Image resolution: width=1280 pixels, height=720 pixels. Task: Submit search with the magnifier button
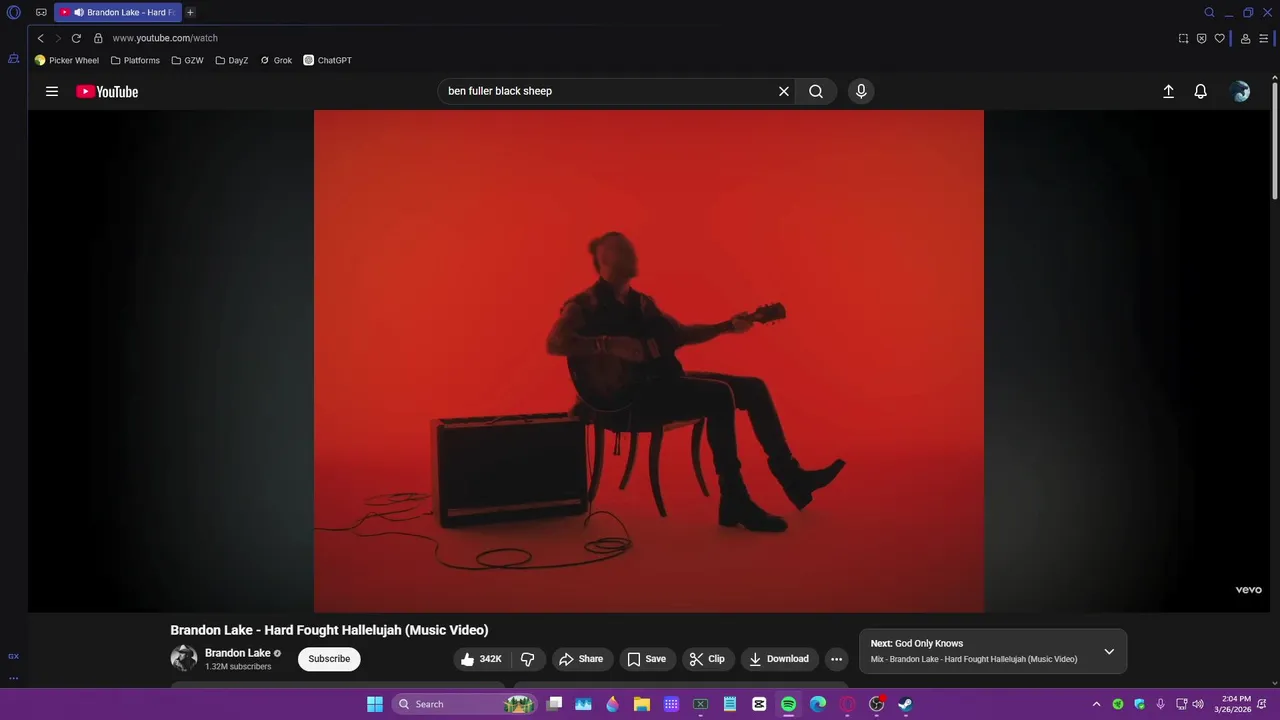point(816,91)
